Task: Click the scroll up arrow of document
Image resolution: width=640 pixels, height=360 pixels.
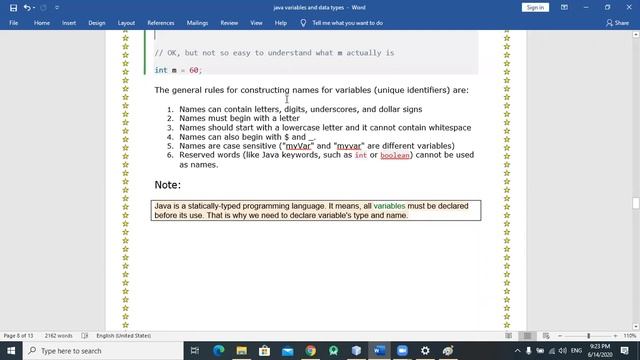Action: tap(636, 35)
